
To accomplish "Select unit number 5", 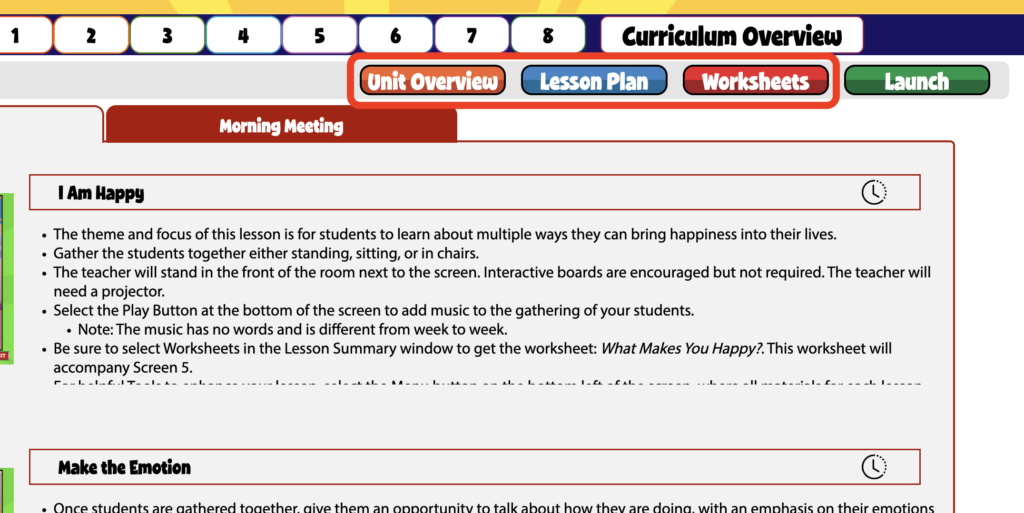I will (319, 35).
